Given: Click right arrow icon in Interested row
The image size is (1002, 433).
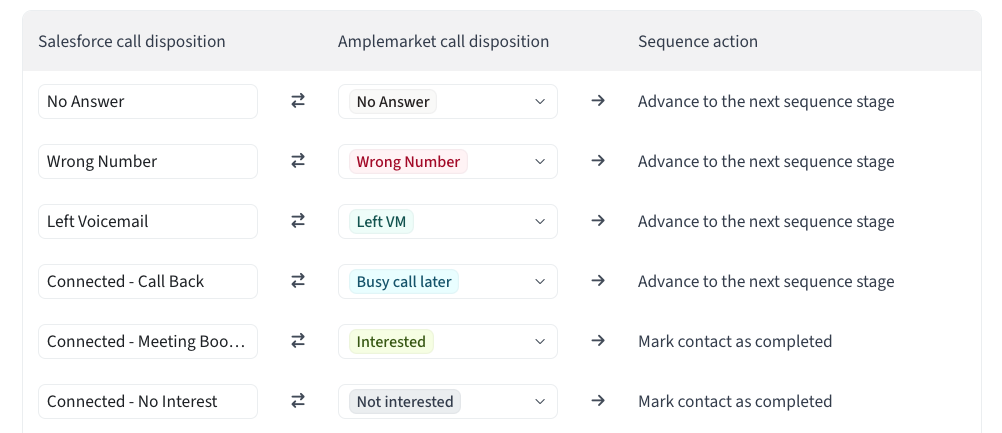Looking at the screenshot, I should pyautogui.click(x=598, y=341).
